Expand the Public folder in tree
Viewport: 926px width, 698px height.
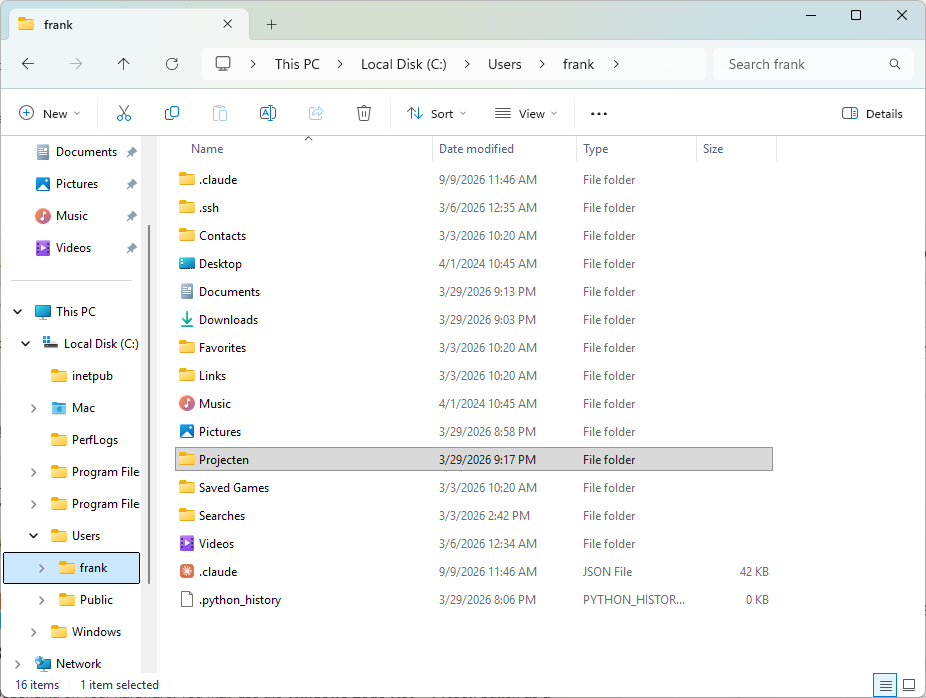point(41,599)
